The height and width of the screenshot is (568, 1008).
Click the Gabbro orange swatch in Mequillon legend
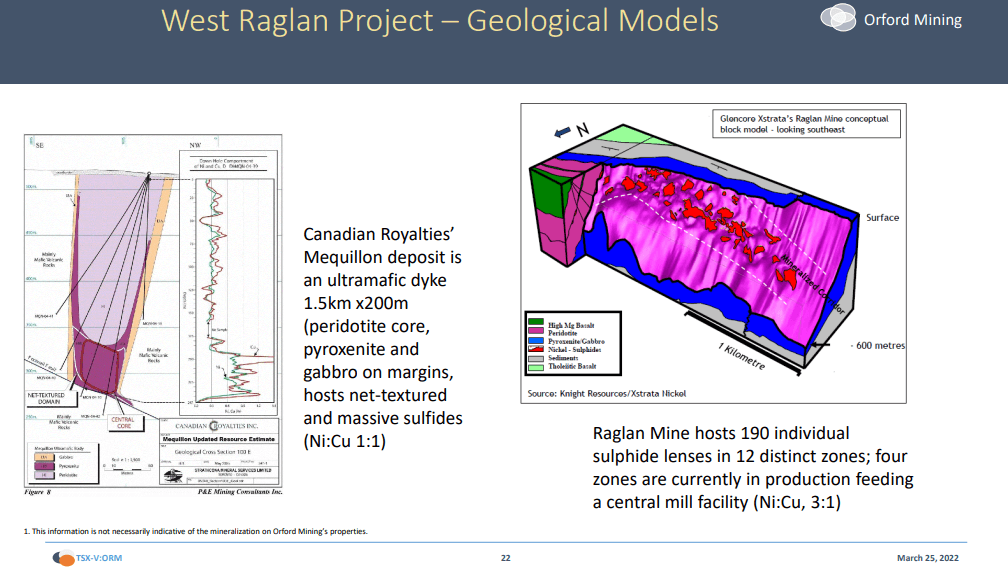(x=44, y=457)
